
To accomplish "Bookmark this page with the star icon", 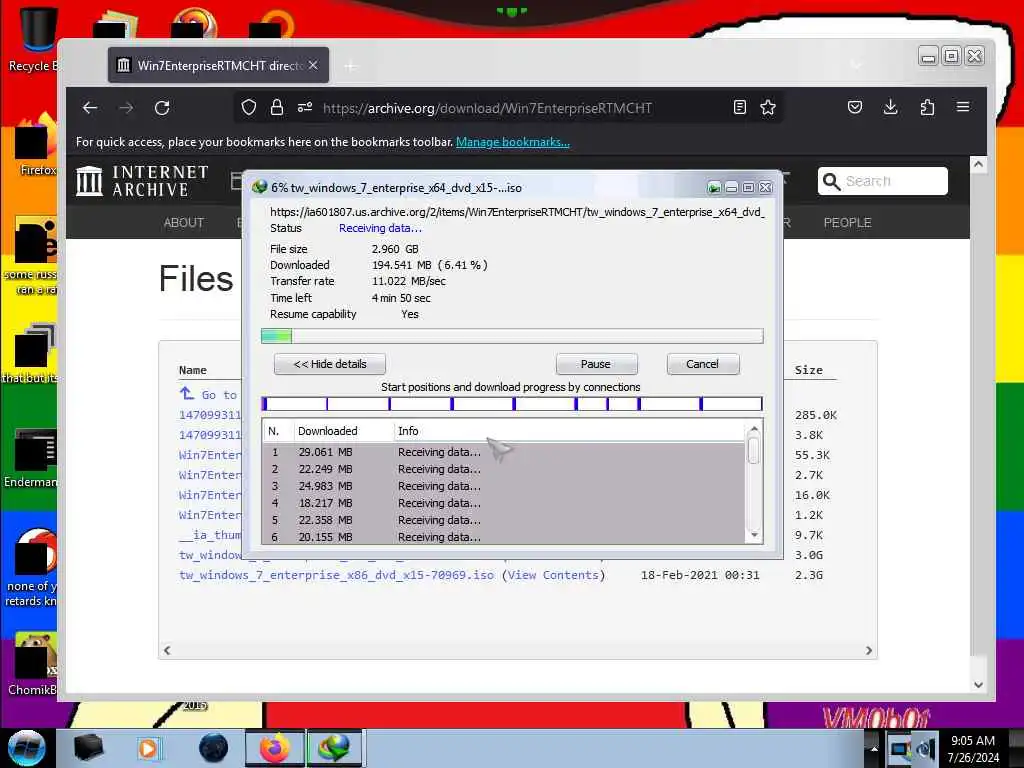I will tap(768, 108).
